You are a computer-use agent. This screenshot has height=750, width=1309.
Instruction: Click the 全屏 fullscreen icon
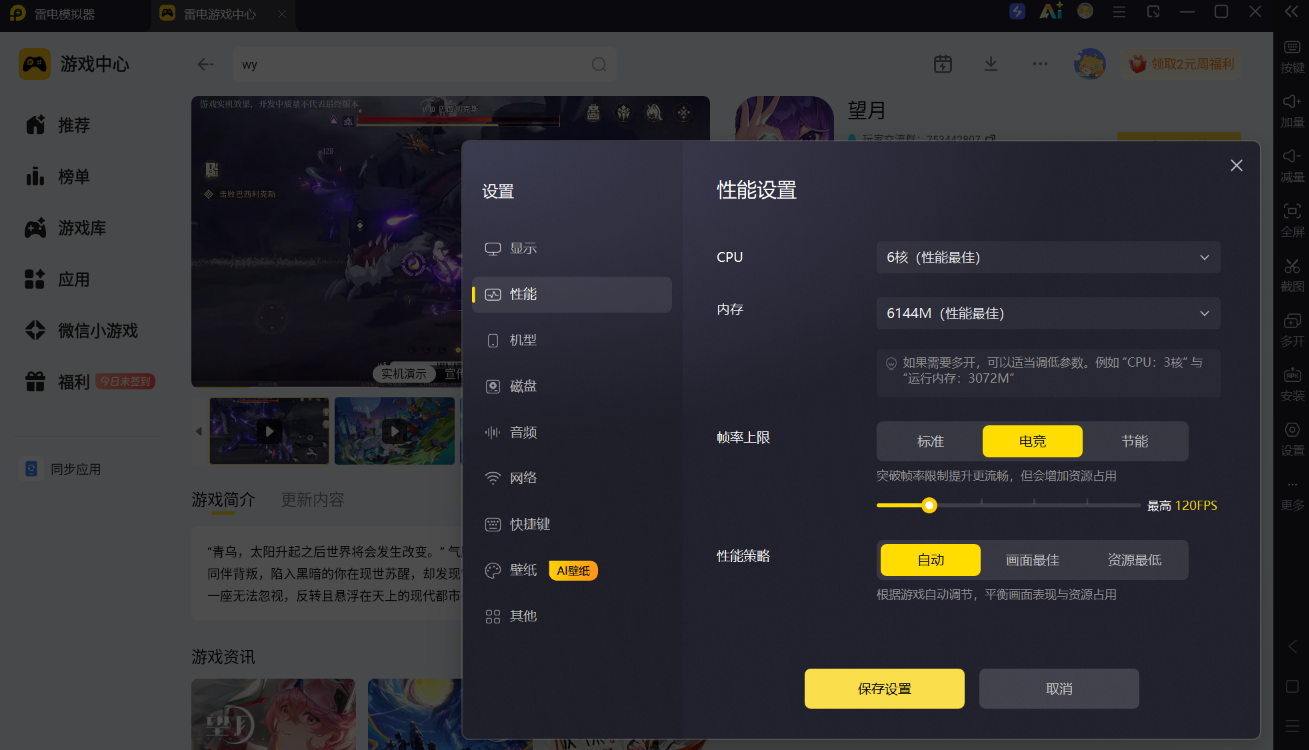(x=1292, y=211)
